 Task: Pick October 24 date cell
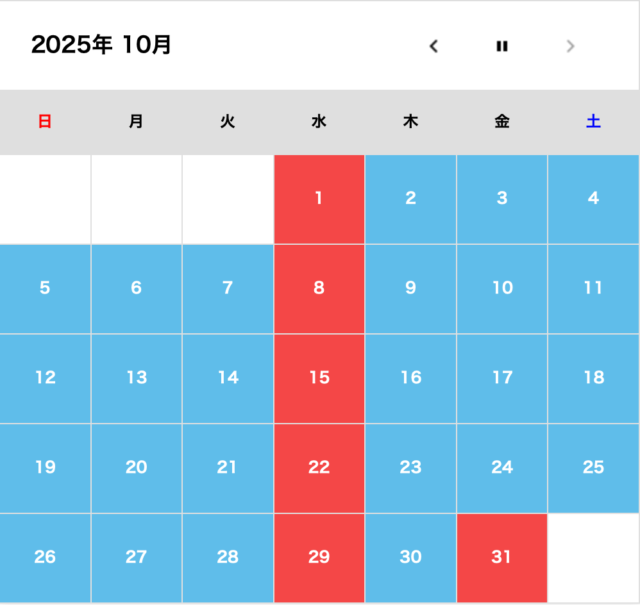(x=502, y=468)
